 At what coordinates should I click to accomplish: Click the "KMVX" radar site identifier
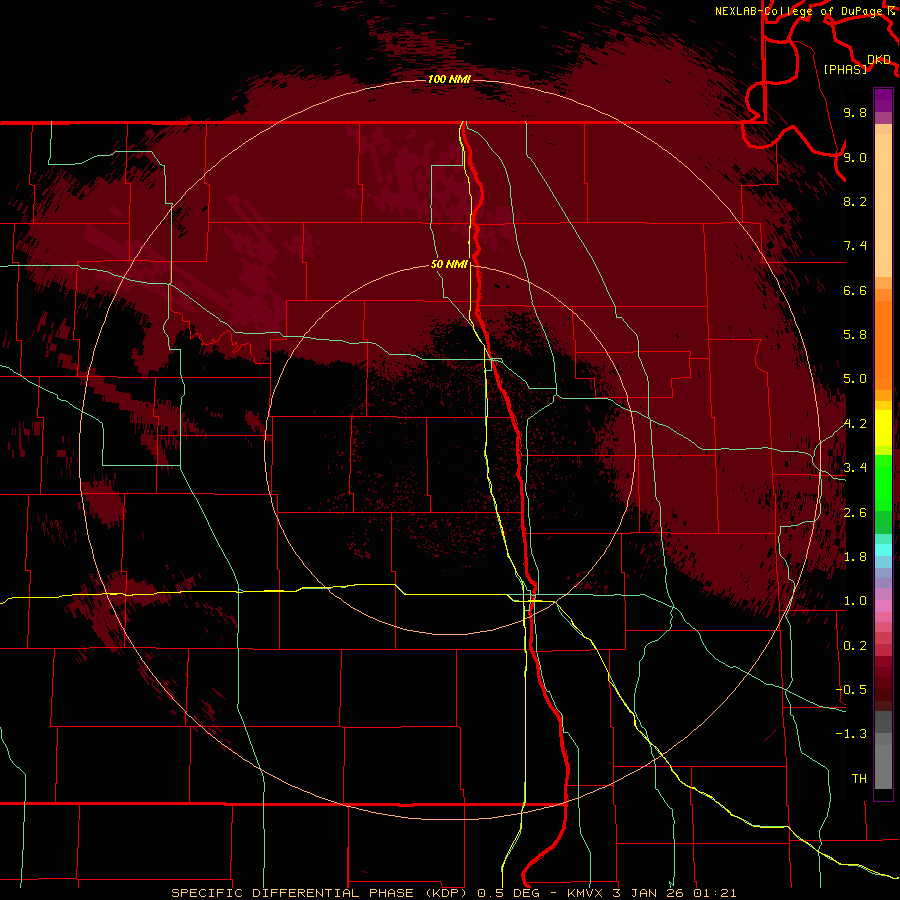point(585,893)
